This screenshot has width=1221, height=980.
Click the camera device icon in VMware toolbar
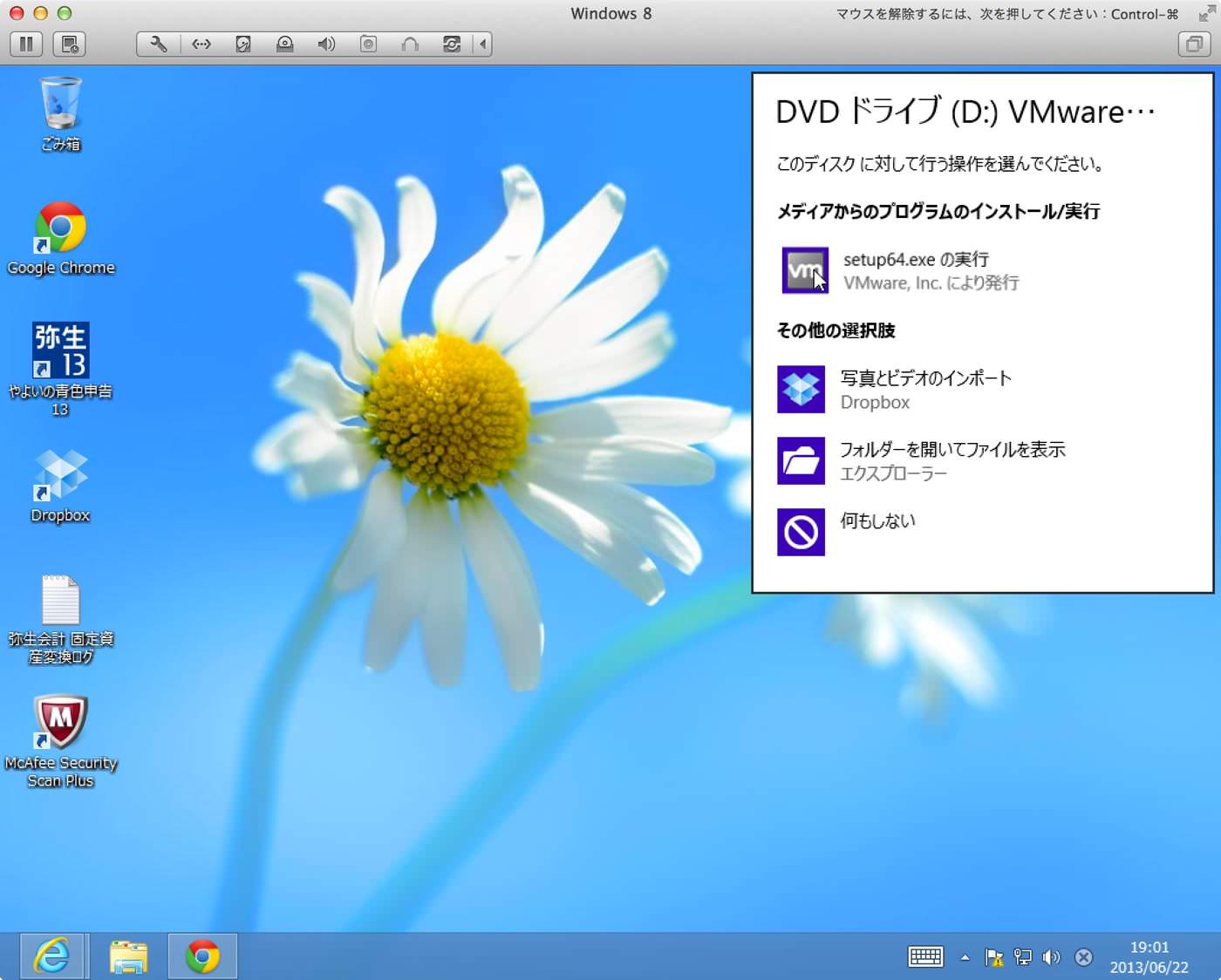click(x=368, y=44)
